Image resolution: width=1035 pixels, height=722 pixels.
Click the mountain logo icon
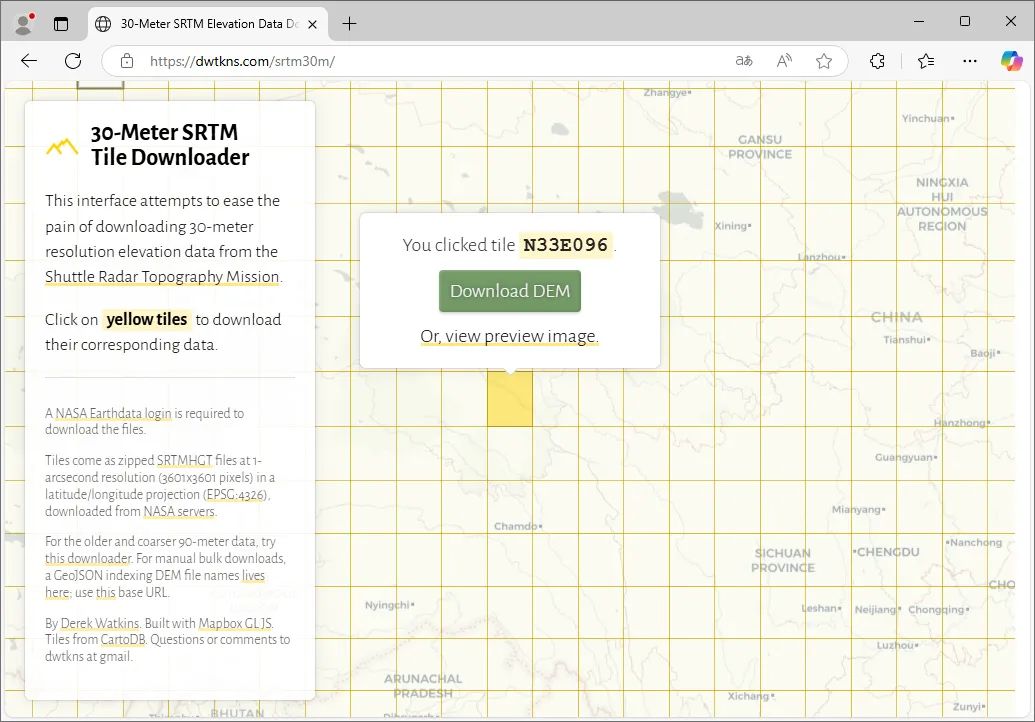[x=62, y=144]
